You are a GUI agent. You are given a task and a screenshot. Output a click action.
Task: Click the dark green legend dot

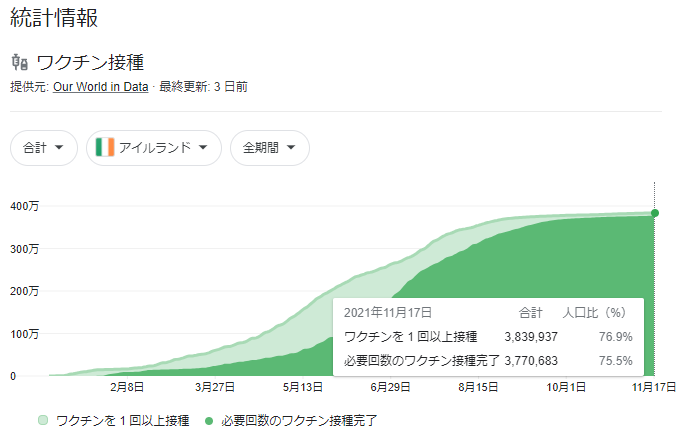(x=209, y=421)
